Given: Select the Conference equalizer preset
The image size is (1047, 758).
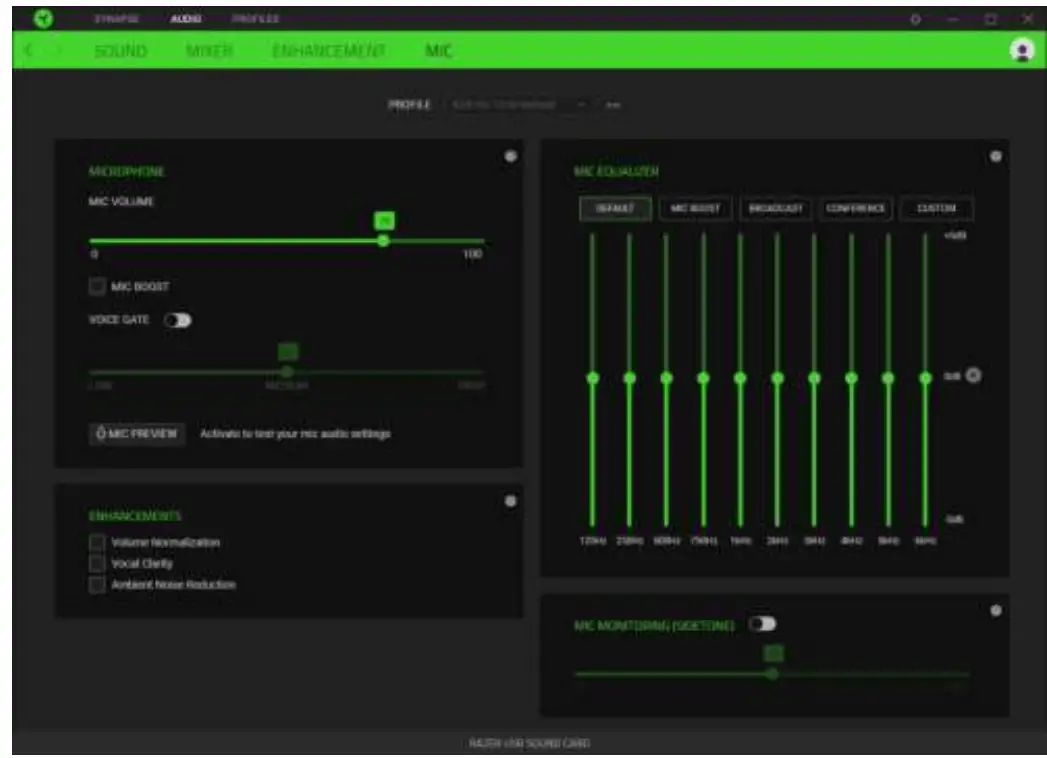Looking at the screenshot, I should pyautogui.click(x=855, y=208).
